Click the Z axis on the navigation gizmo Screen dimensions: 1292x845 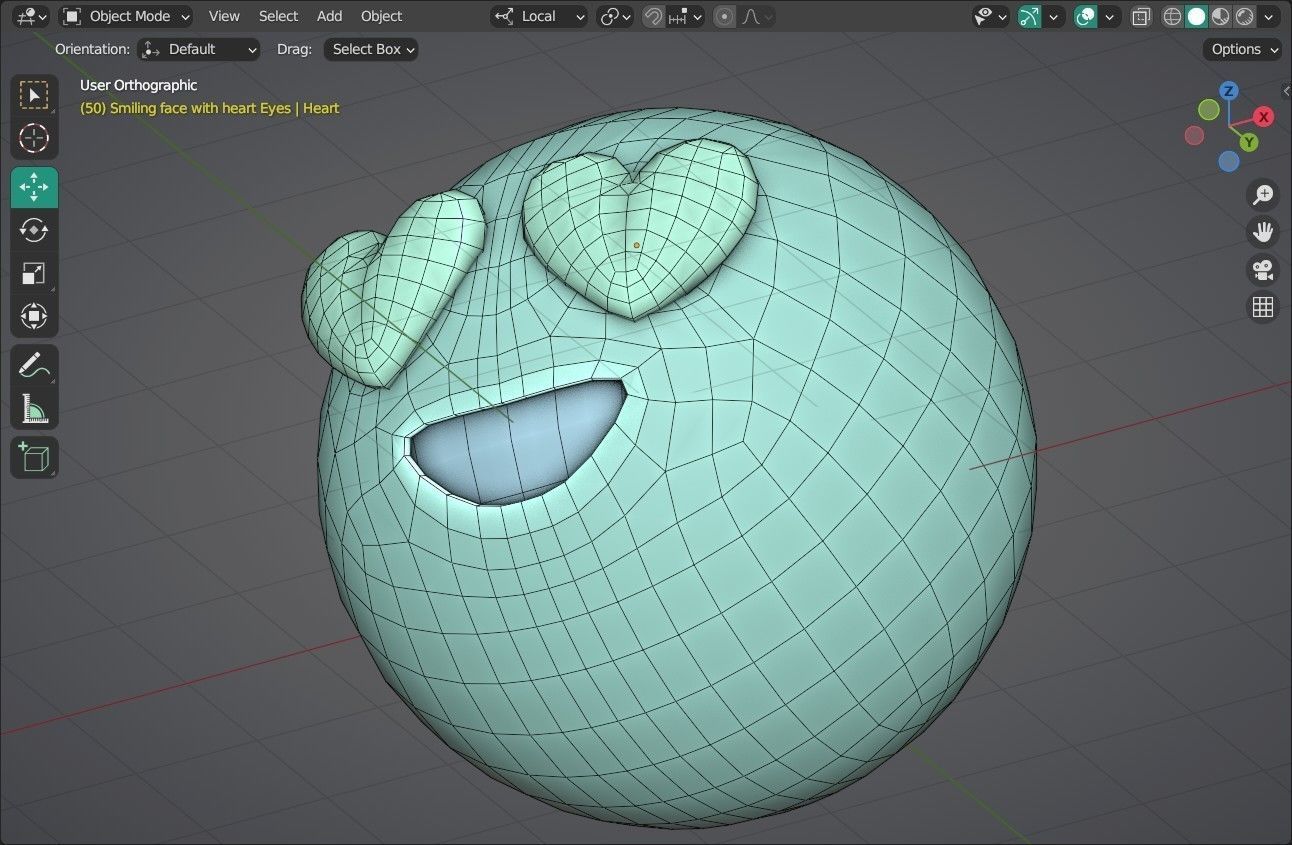[1228, 90]
